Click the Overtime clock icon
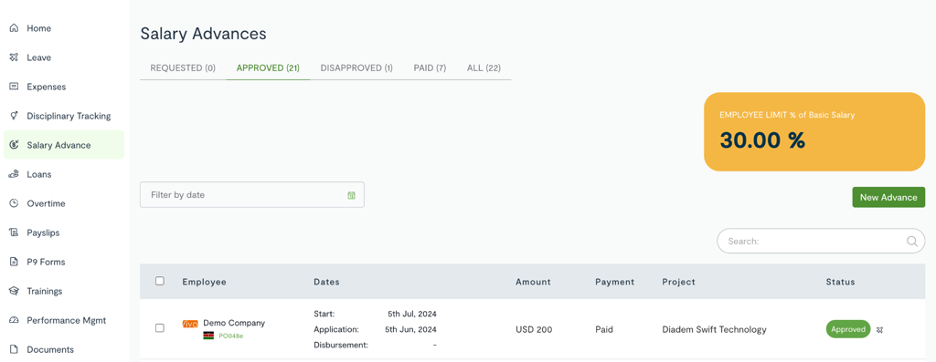This screenshot has width=936, height=362. (14, 204)
